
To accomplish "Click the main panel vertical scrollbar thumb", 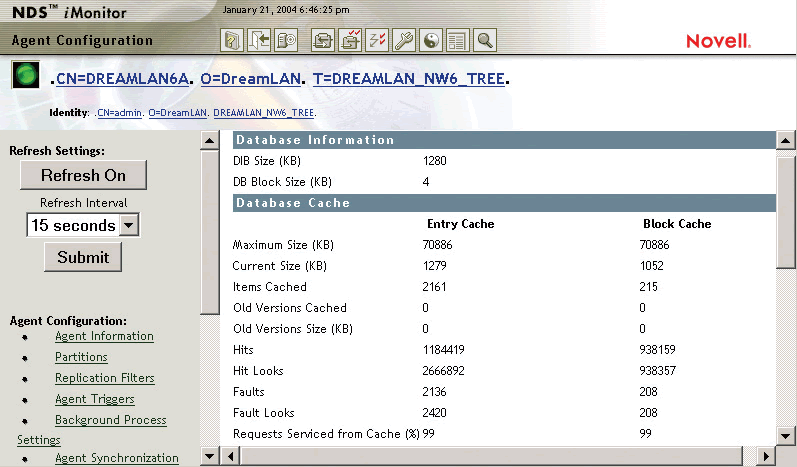I will pos(786,212).
